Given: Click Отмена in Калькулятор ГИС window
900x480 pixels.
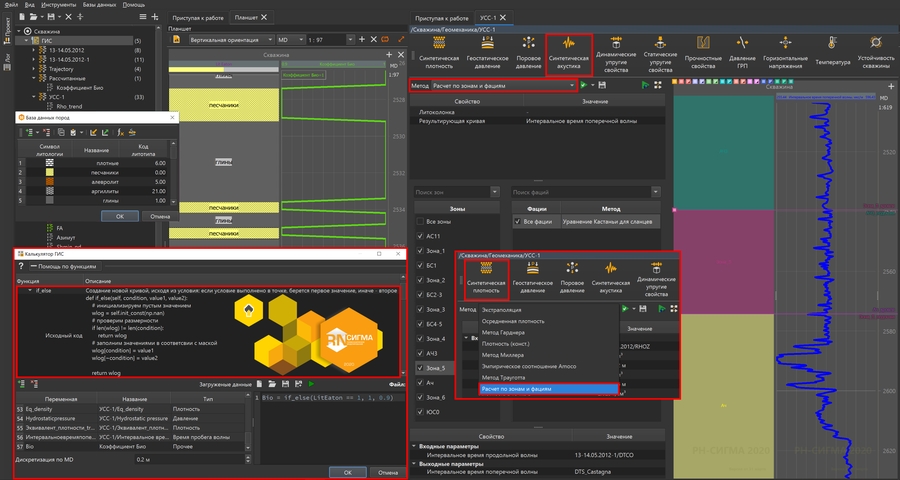Looking at the screenshot, I should [x=386, y=472].
